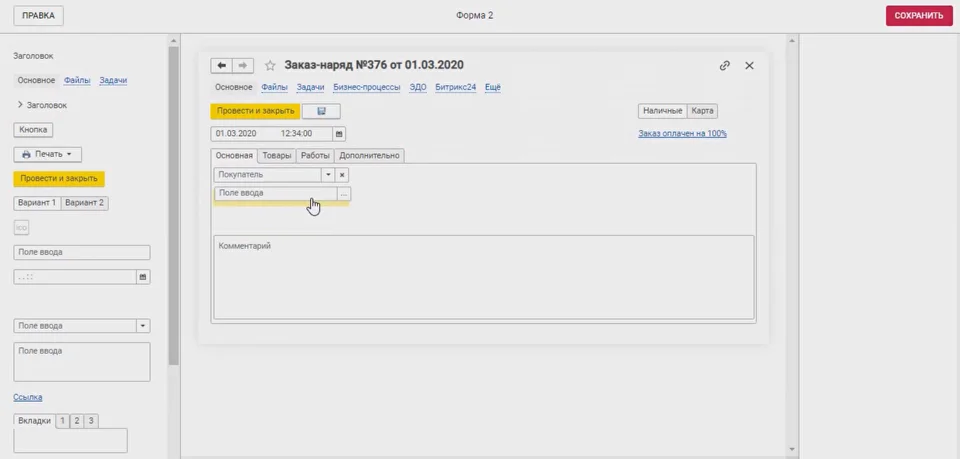Click the form date field 01.03.2020 12:34:00
Screen dimensions: 960x459
click(x=272, y=133)
